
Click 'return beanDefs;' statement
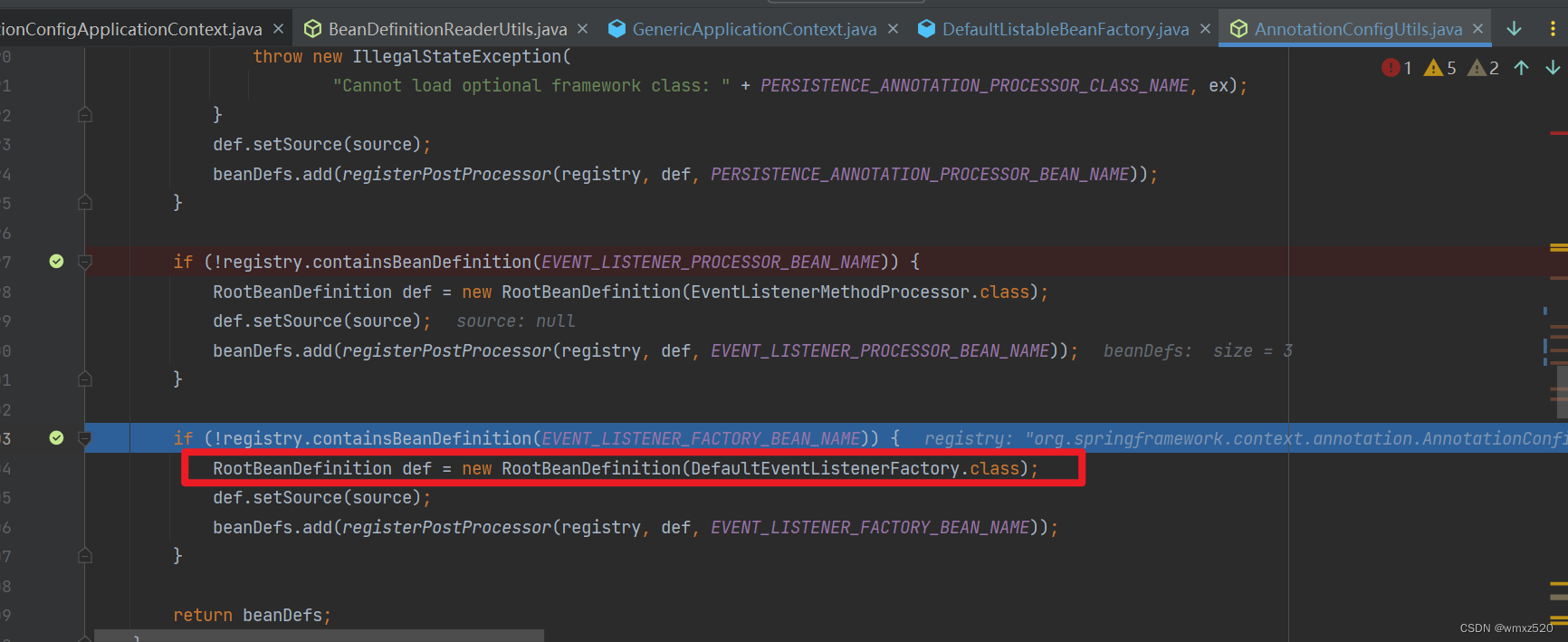coord(252,615)
